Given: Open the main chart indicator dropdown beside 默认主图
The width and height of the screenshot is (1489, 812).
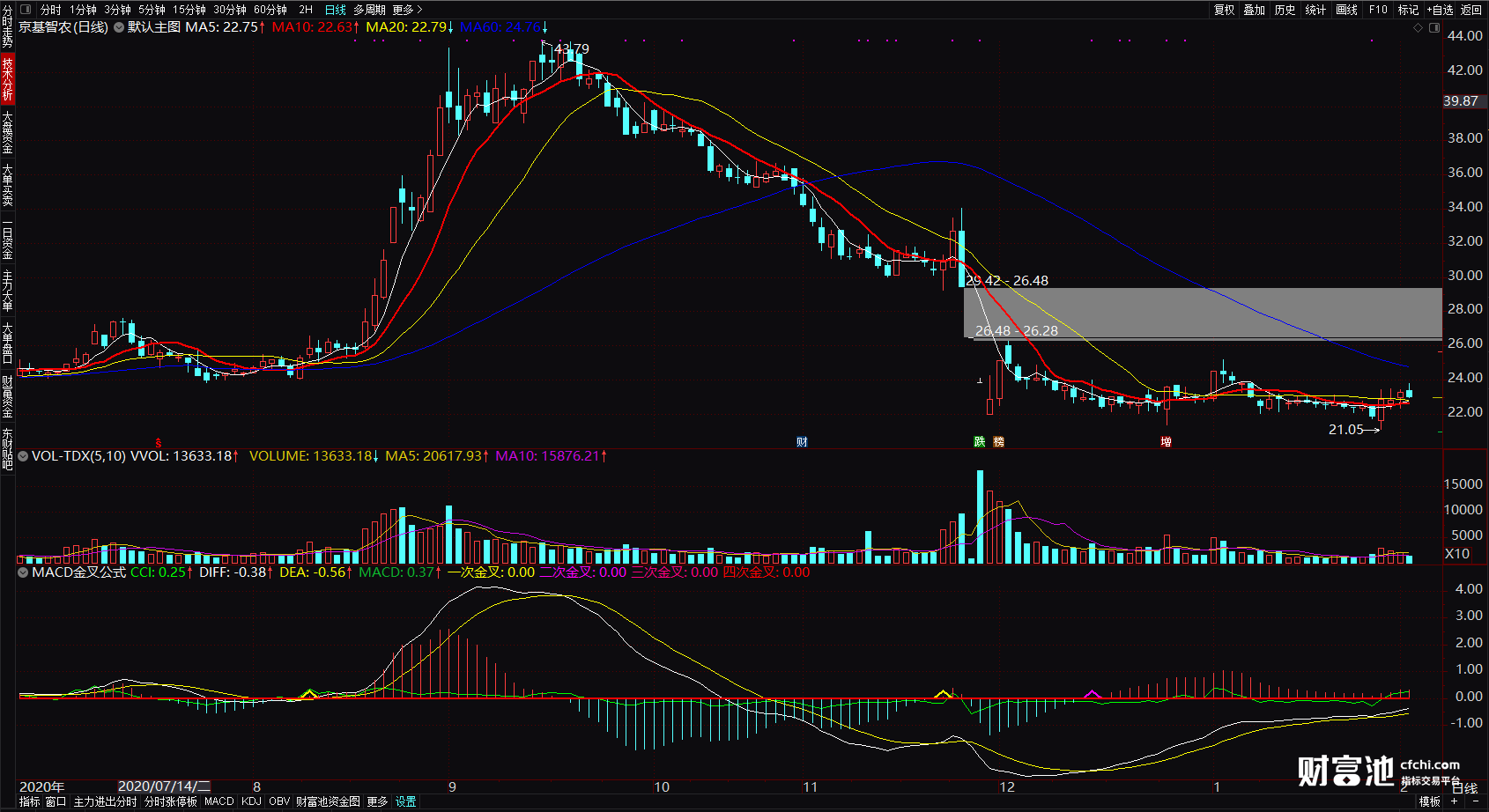Looking at the screenshot, I should [x=118, y=27].
